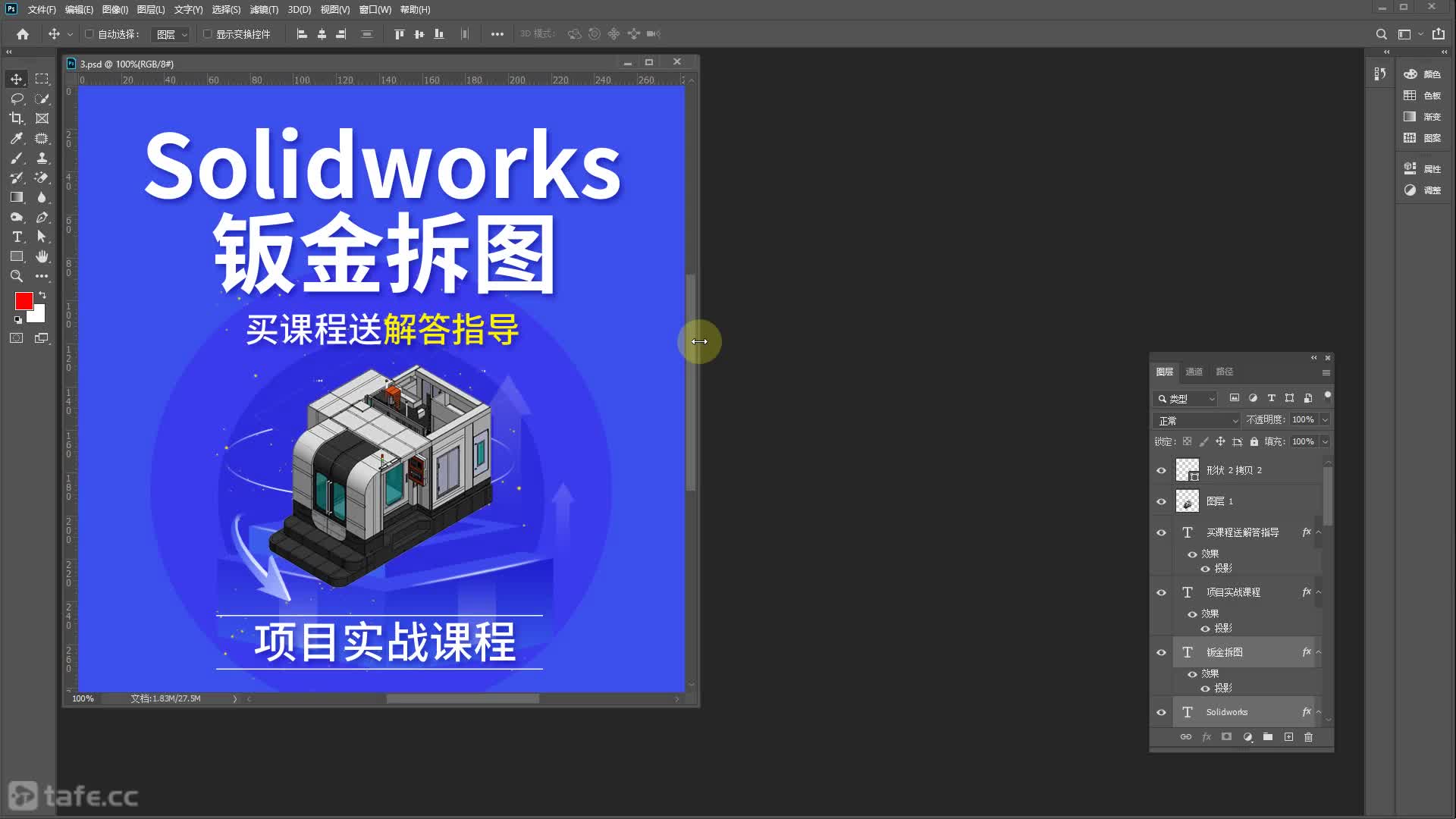Open the 填充 slider dropdown arrow
1456x819 pixels.
click(1325, 442)
